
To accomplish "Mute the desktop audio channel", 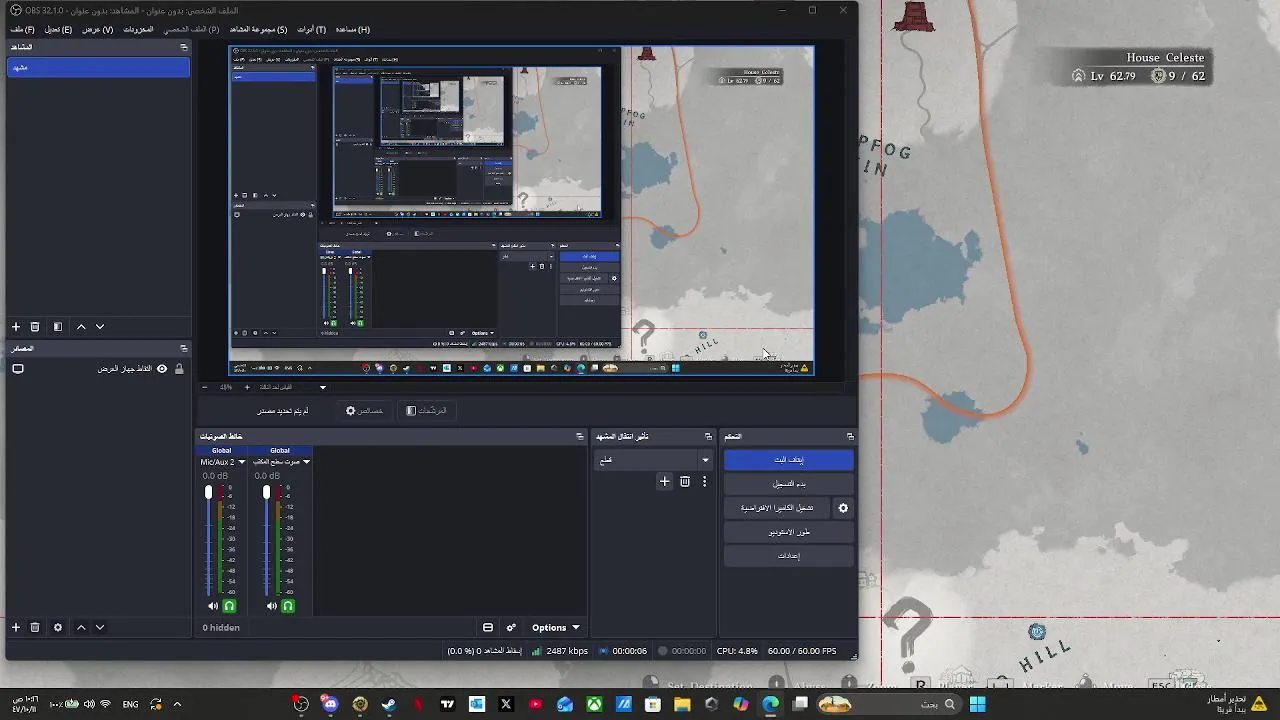I will coord(272,606).
